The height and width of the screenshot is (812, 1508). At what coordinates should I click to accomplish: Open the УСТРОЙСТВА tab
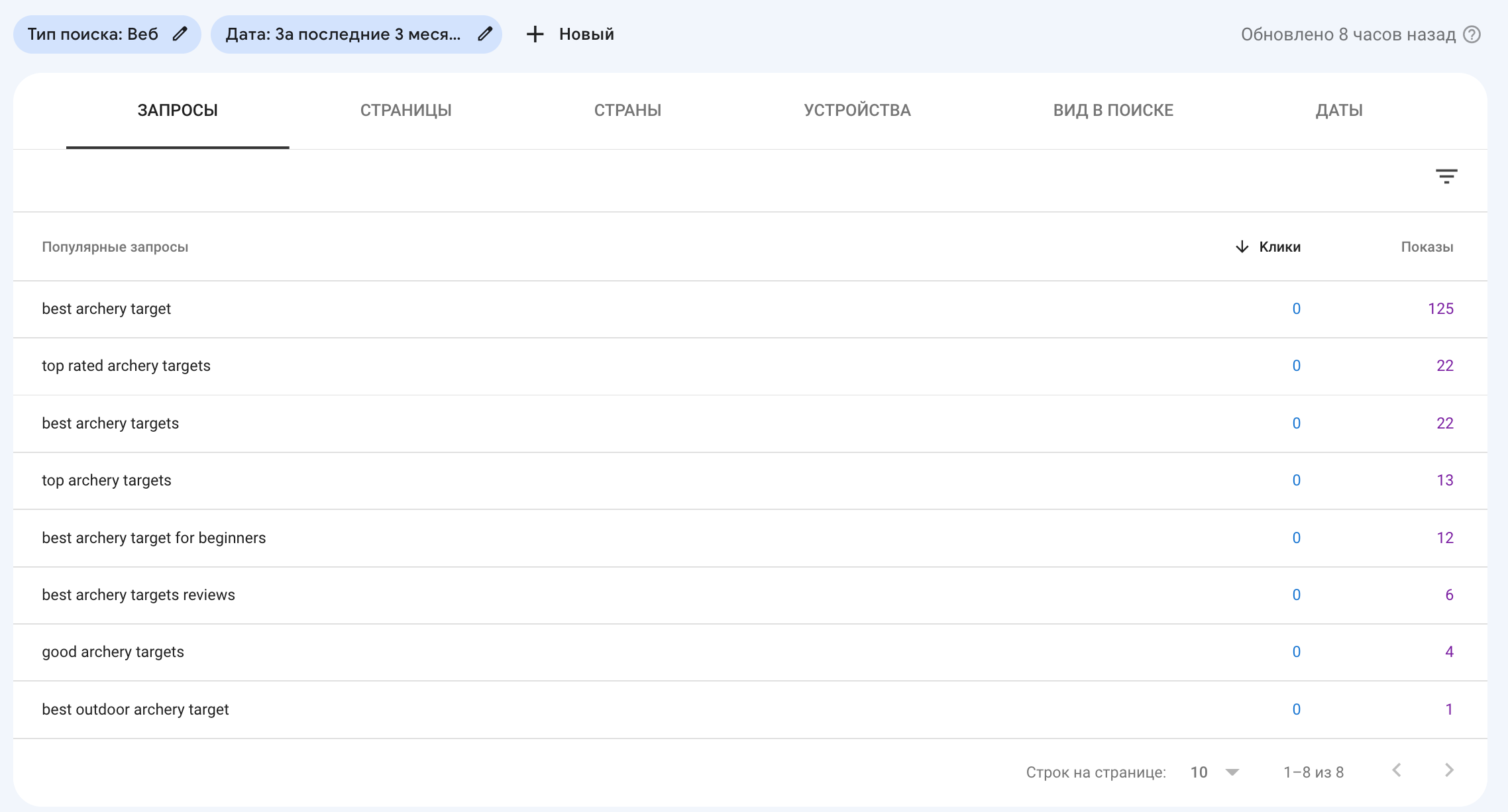[857, 111]
